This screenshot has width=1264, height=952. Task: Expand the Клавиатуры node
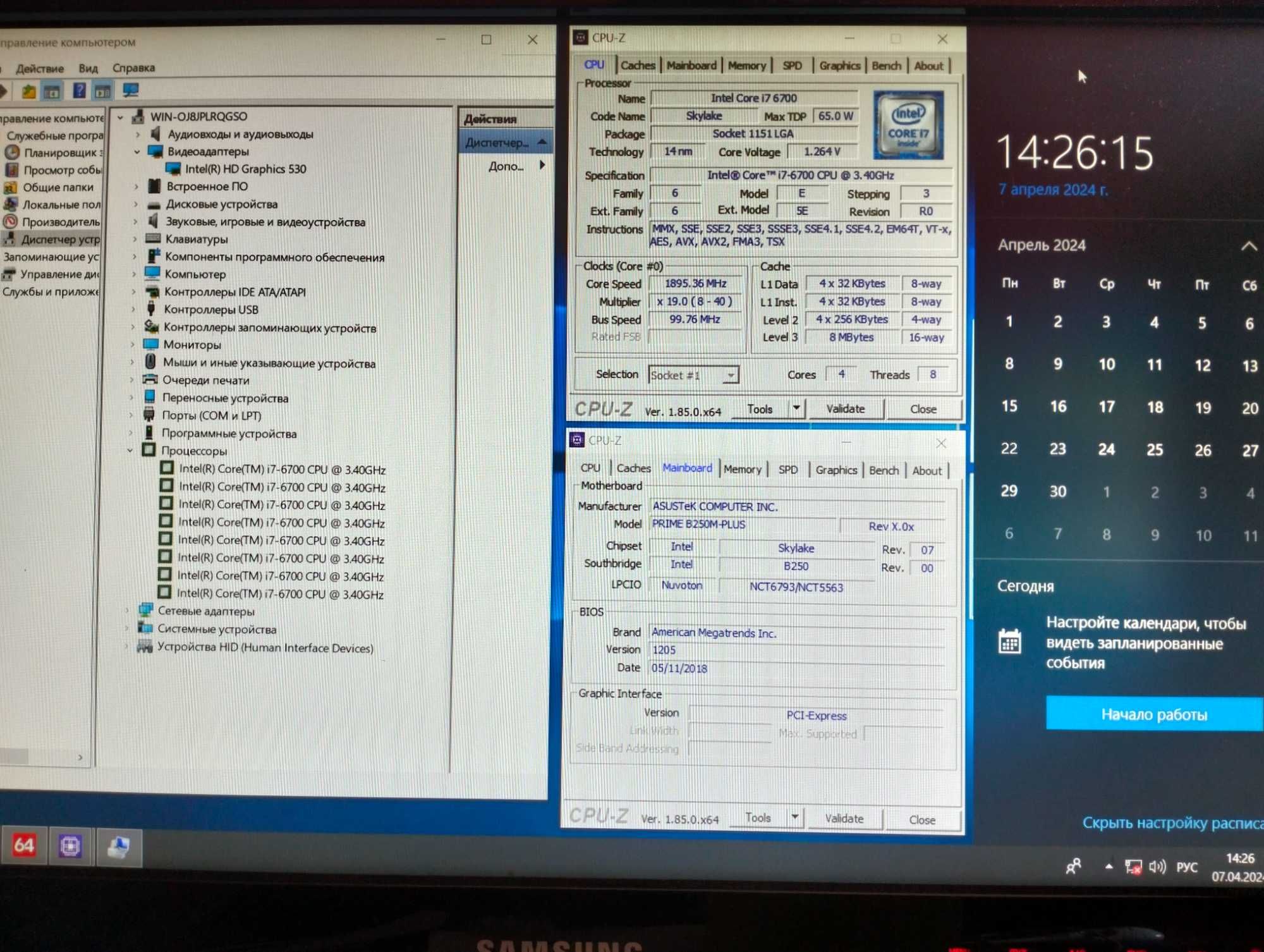pyautogui.click(x=136, y=240)
